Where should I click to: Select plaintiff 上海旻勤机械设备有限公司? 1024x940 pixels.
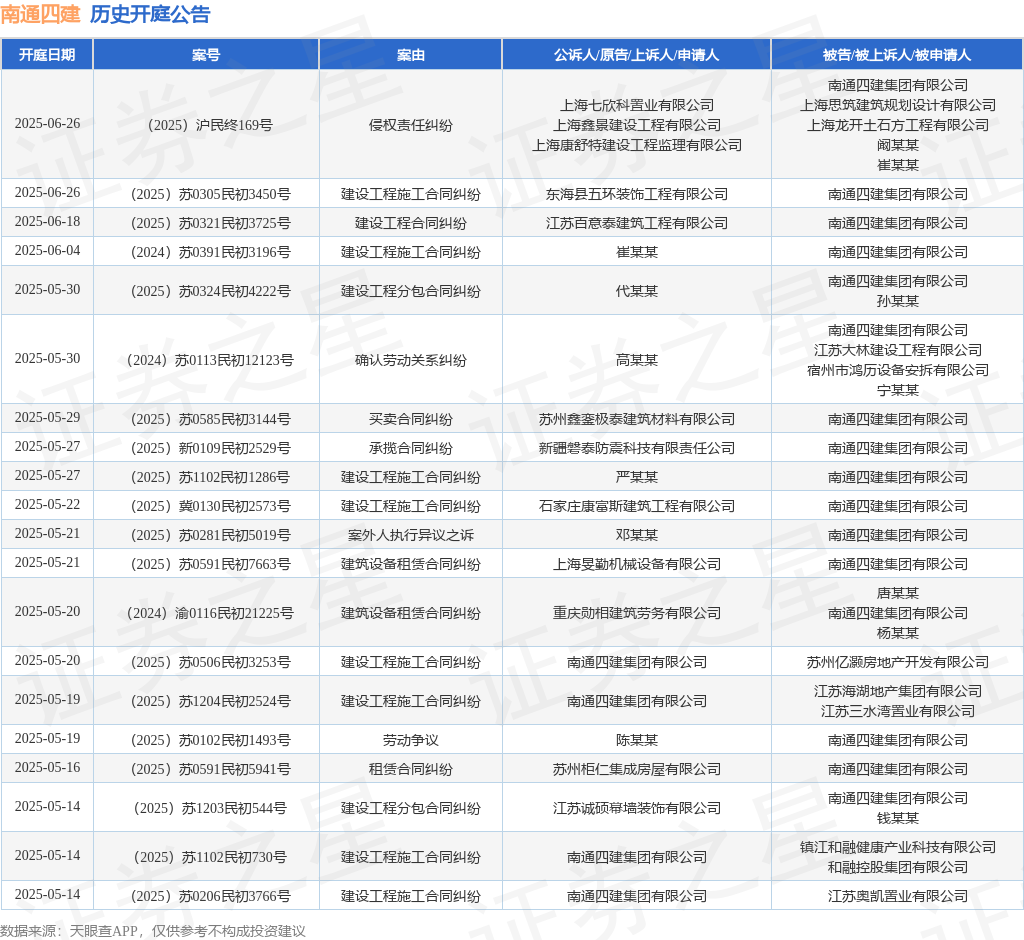[637, 564]
